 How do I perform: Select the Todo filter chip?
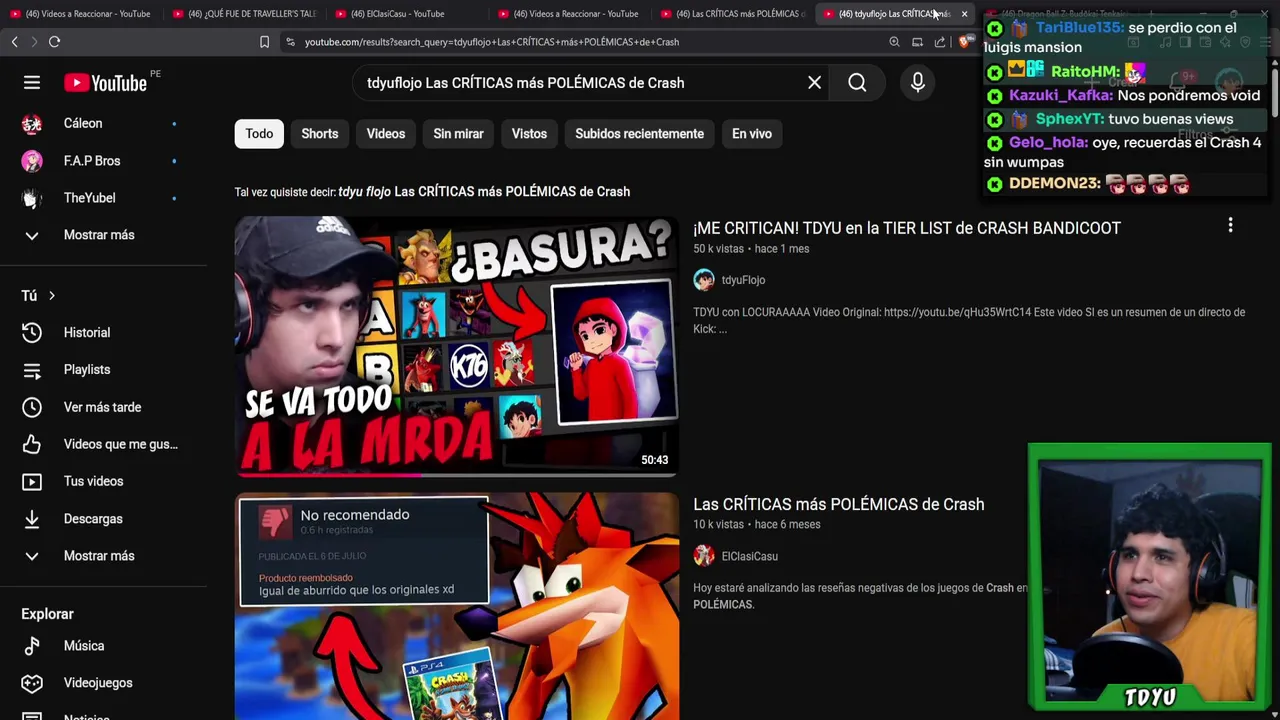click(259, 134)
